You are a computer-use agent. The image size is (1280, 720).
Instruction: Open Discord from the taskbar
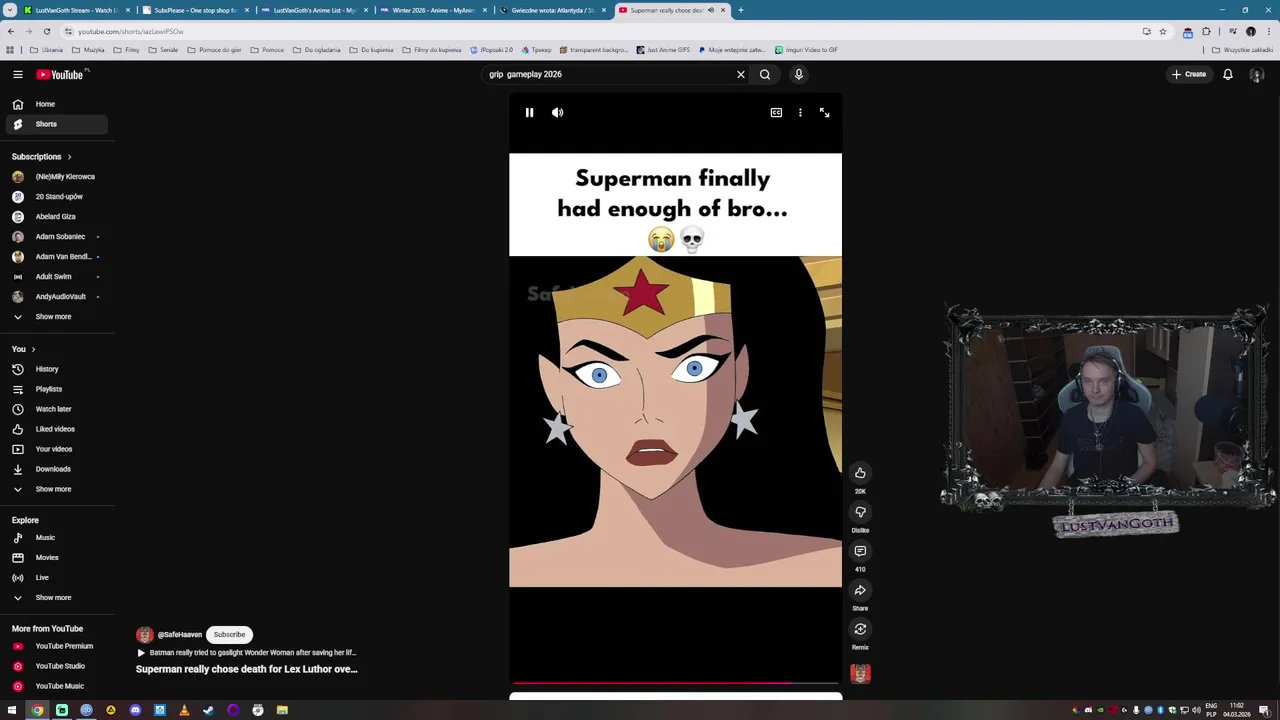(x=135, y=710)
